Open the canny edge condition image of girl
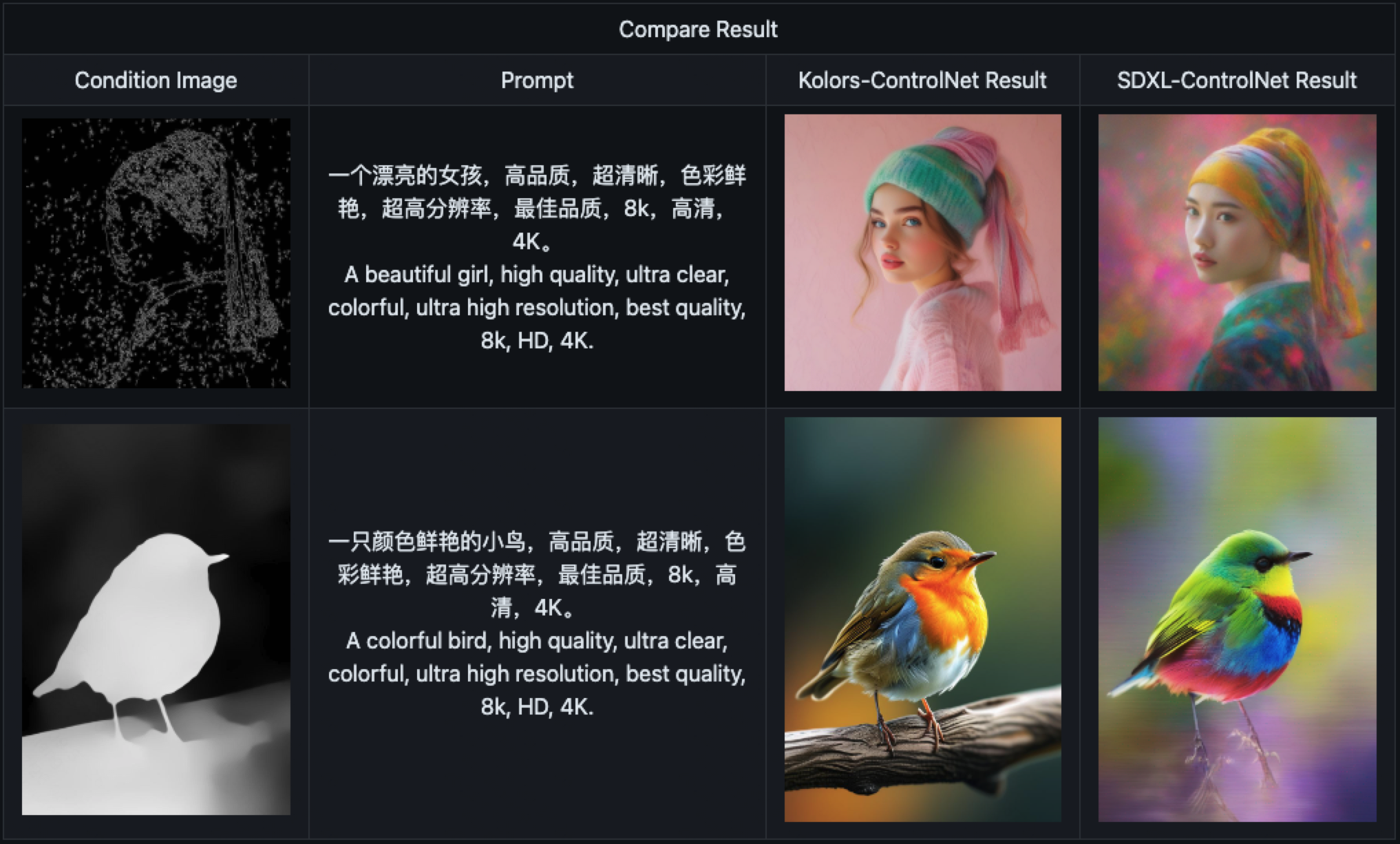The height and width of the screenshot is (844, 1400). click(156, 253)
